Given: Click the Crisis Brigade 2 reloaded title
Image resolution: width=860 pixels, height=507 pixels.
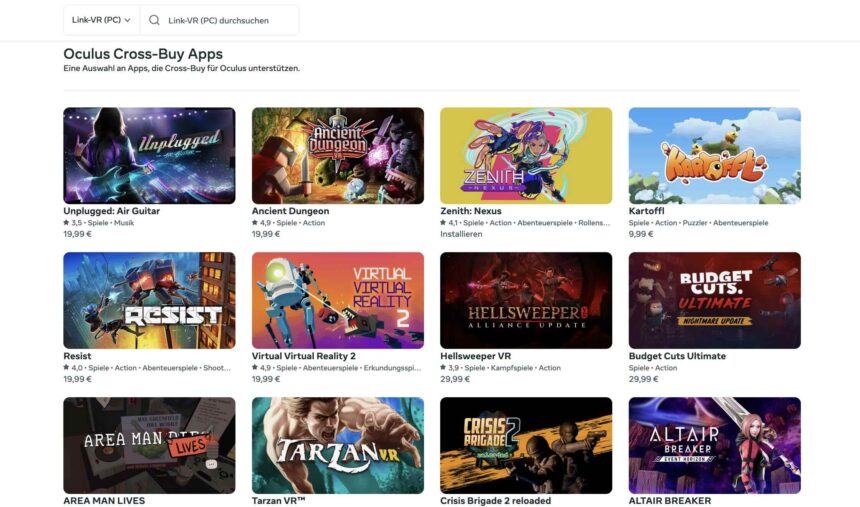Looking at the screenshot, I should pyautogui.click(x=496, y=501).
